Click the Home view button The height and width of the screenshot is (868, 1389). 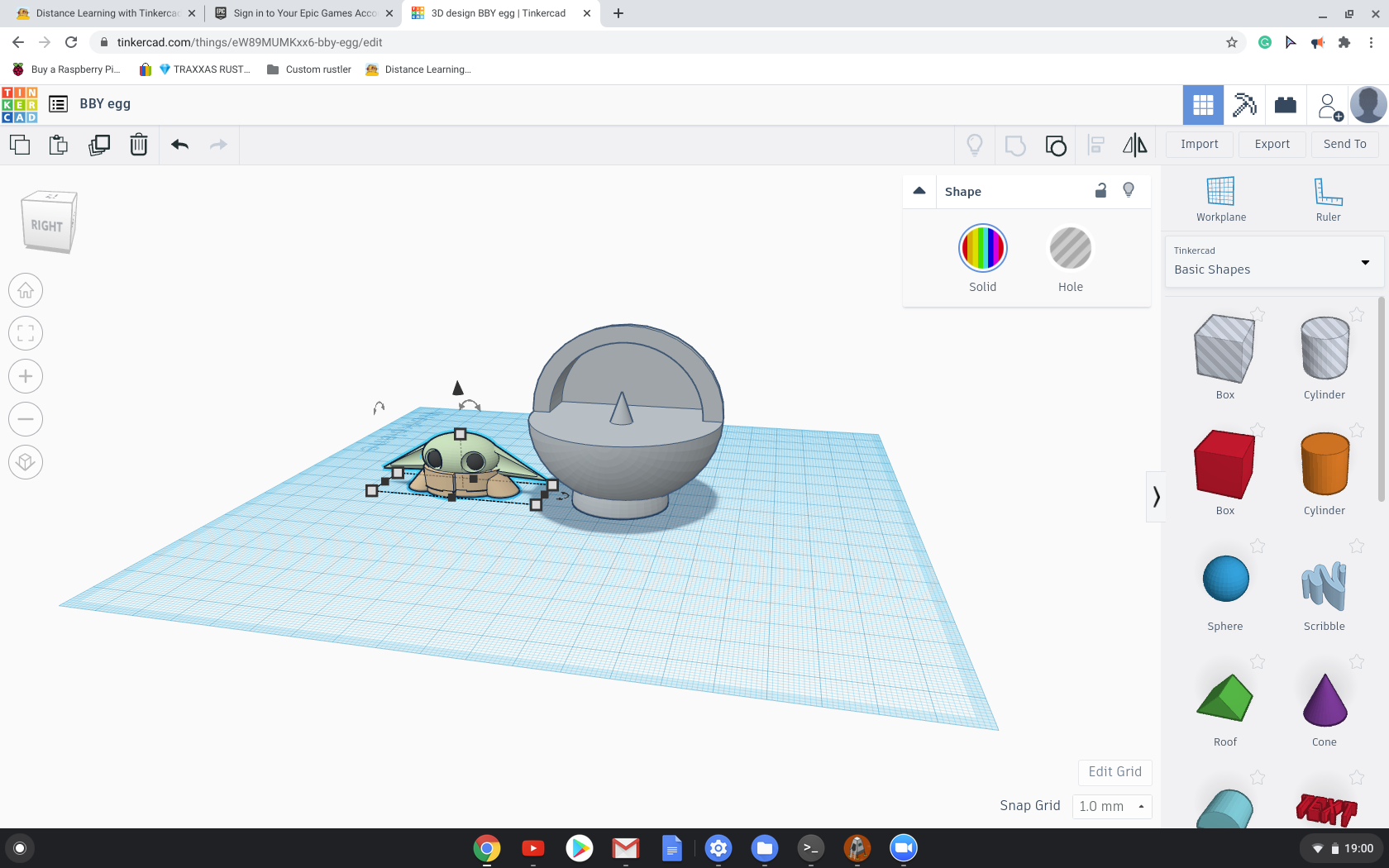click(26, 290)
